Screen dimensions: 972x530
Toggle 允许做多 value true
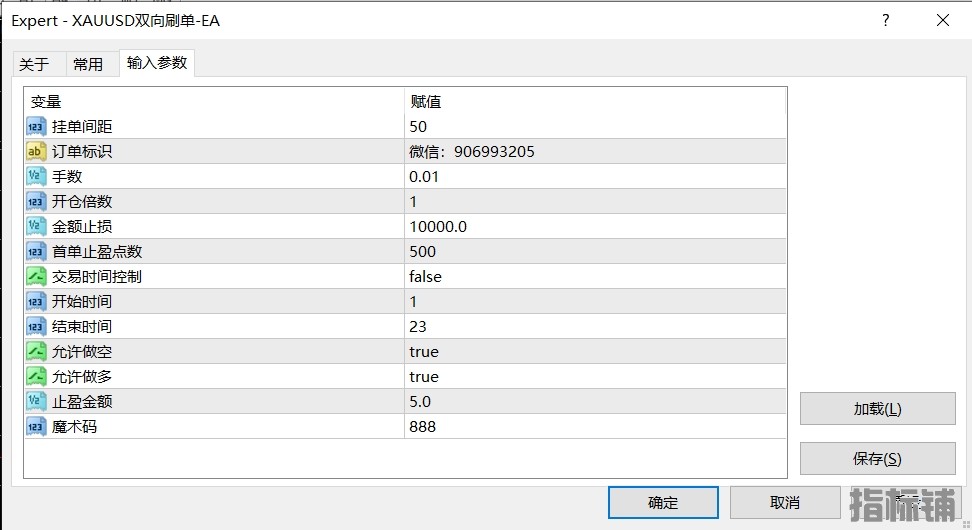595,376
